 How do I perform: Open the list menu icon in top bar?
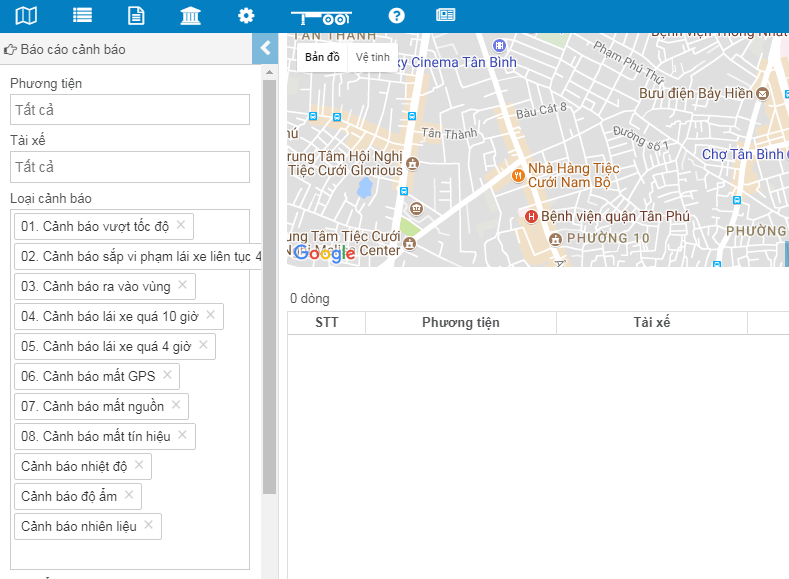82,15
